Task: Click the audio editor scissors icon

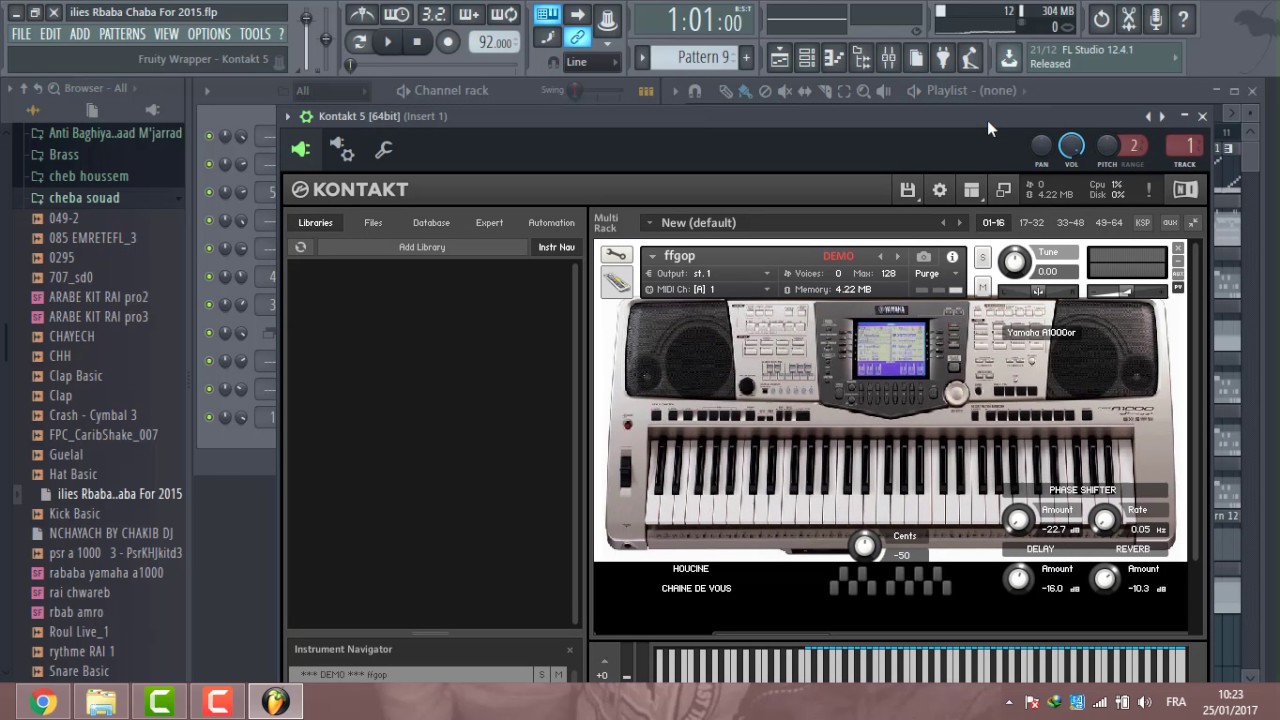Action: (x=1129, y=18)
